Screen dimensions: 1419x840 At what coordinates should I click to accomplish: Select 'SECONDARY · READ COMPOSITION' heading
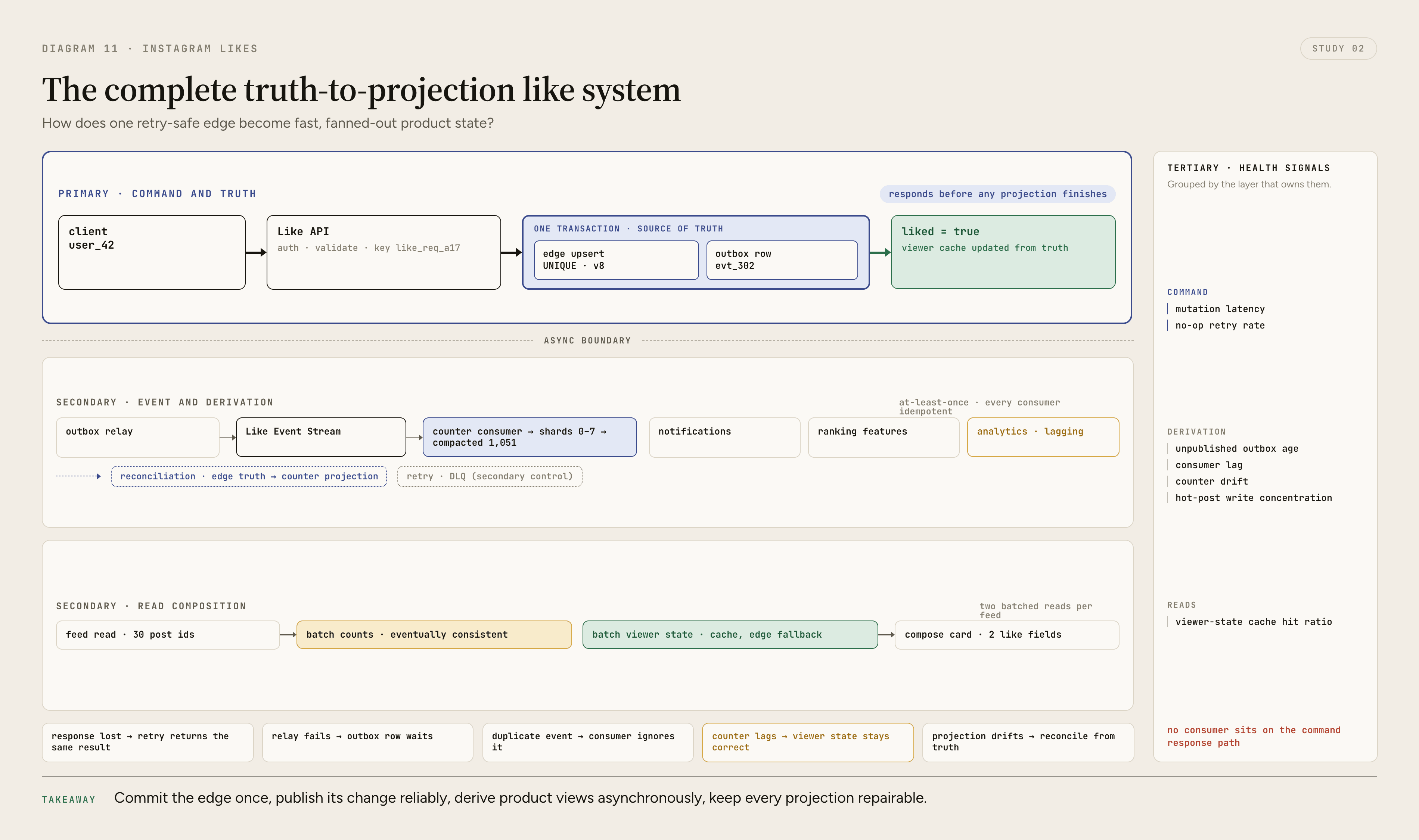pos(151,606)
